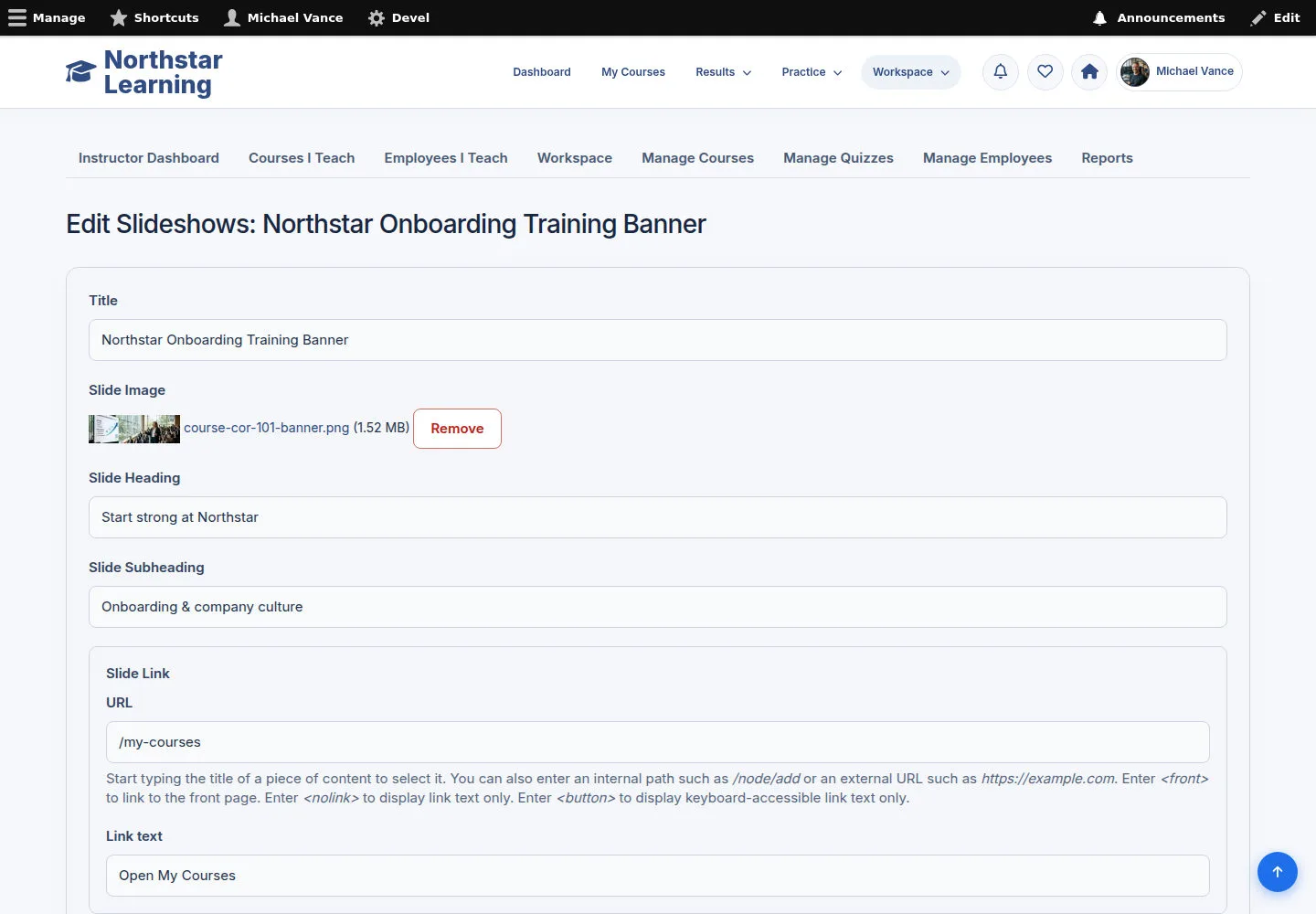The image size is (1316, 914).
Task: Open the Manage hamburger menu
Action: (x=47, y=17)
